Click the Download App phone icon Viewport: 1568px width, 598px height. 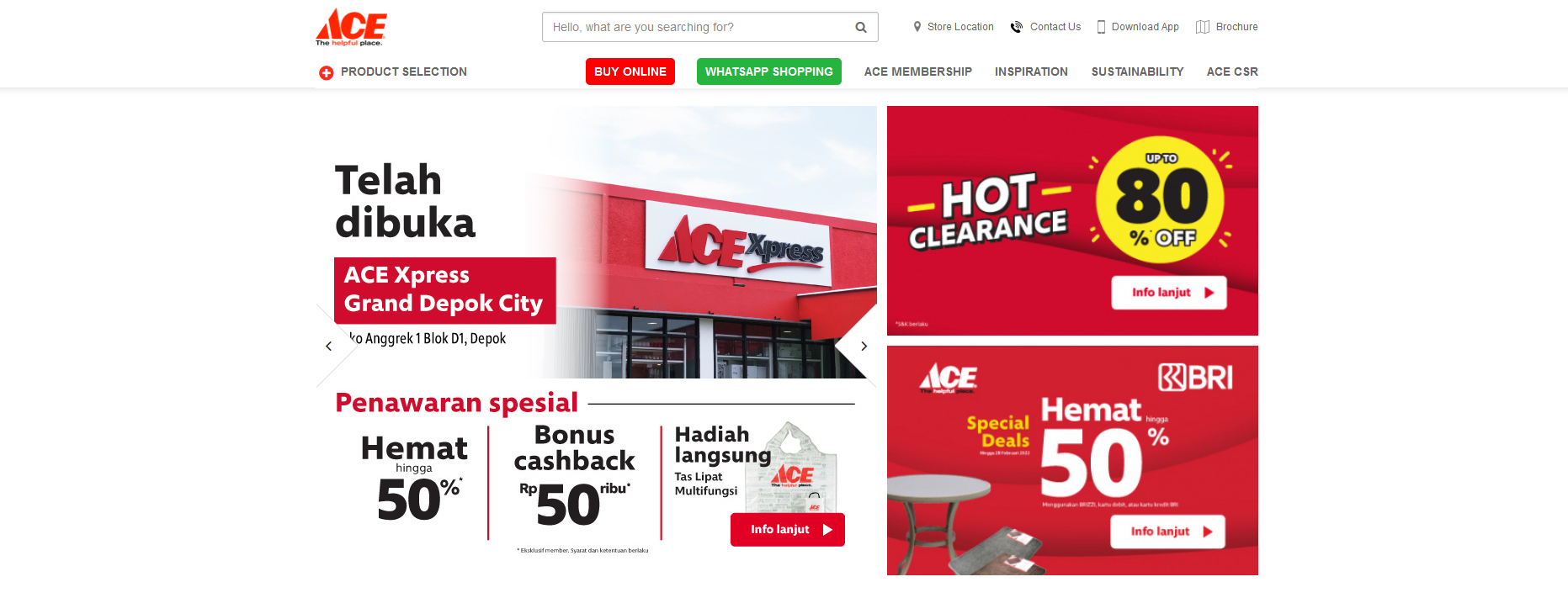1101,27
